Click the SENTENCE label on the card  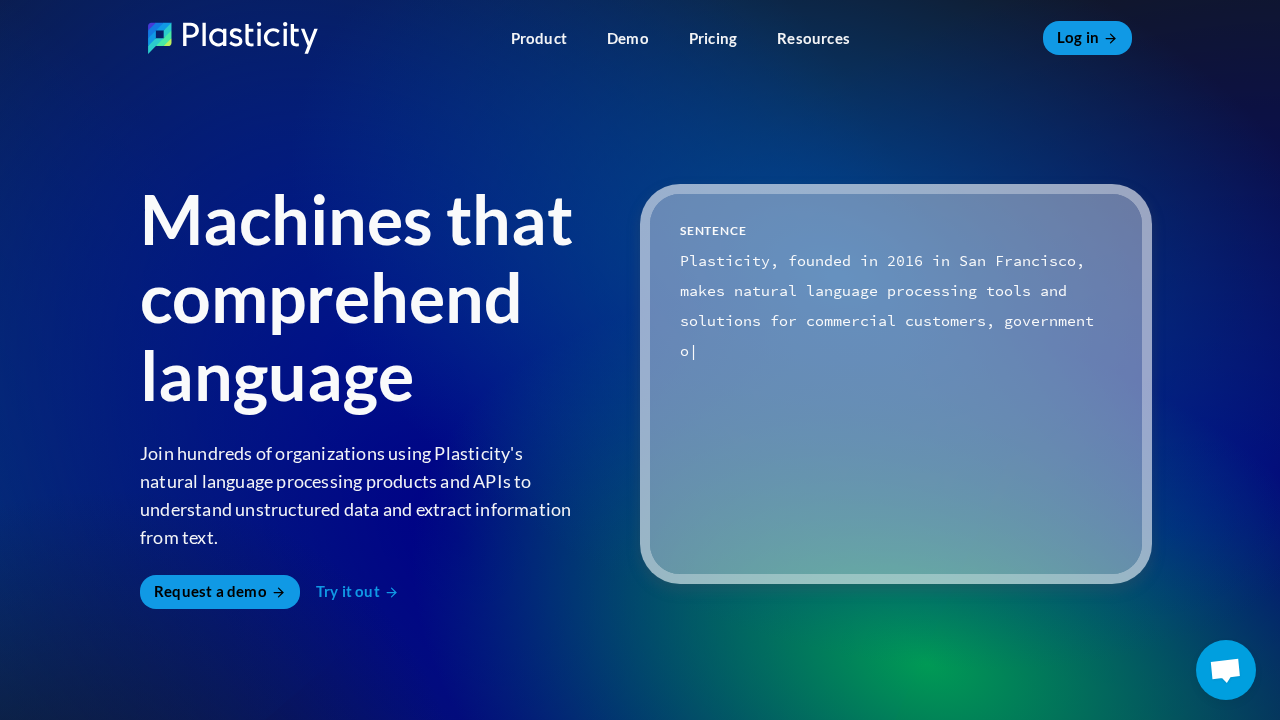713,230
